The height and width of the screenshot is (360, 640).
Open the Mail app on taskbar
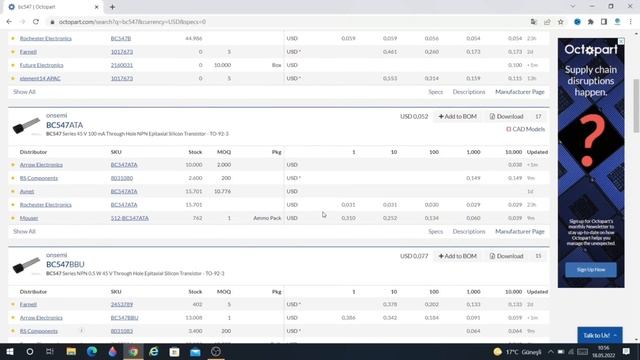195,351
